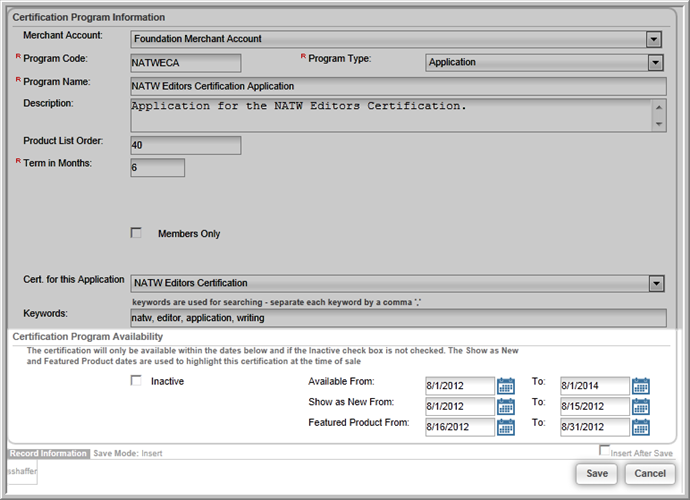Click the Save button
The height and width of the screenshot is (500, 690).
[x=597, y=474]
